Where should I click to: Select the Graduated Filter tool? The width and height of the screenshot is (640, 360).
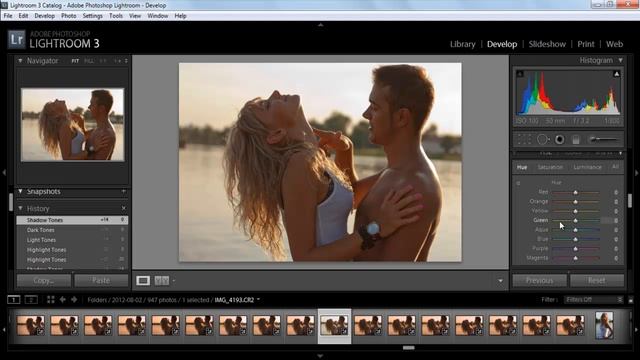(576, 140)
